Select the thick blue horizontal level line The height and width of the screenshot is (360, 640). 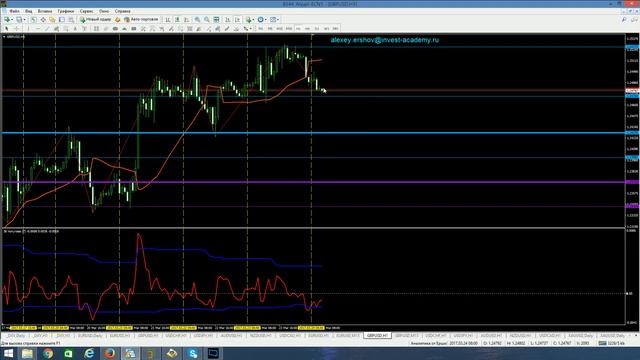coord(313,133)
